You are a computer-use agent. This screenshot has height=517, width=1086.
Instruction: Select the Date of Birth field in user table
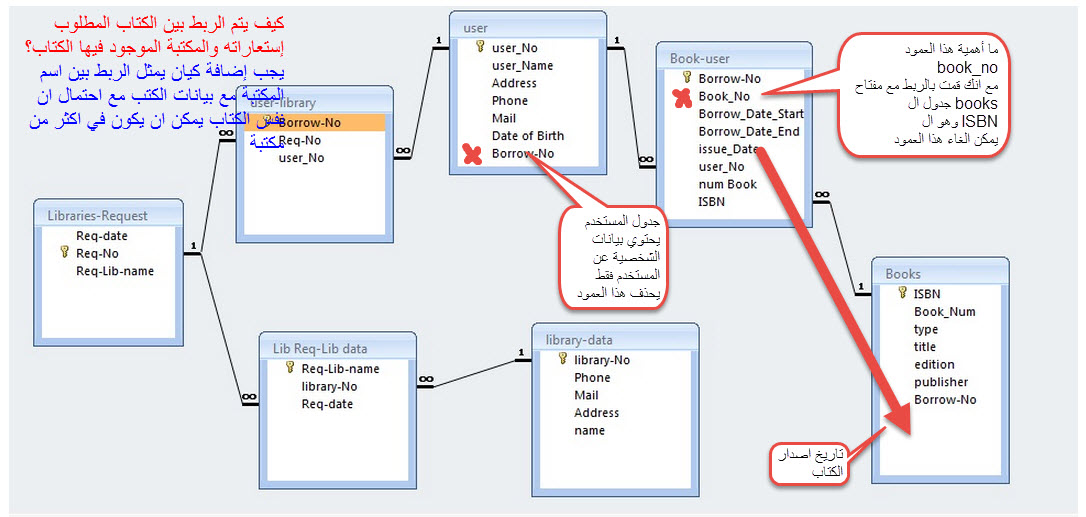(x=527, y=136)
